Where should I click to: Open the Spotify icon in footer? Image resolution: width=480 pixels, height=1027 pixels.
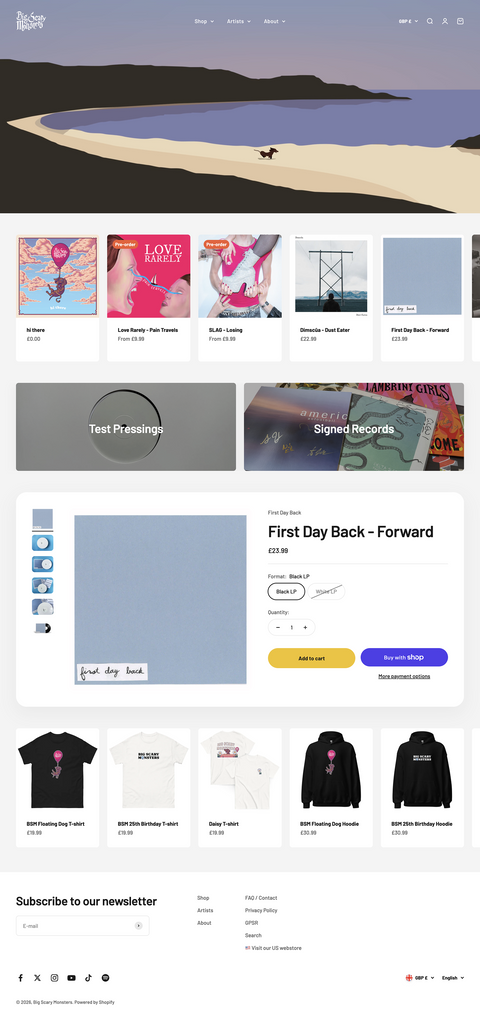tap(105, 978)
